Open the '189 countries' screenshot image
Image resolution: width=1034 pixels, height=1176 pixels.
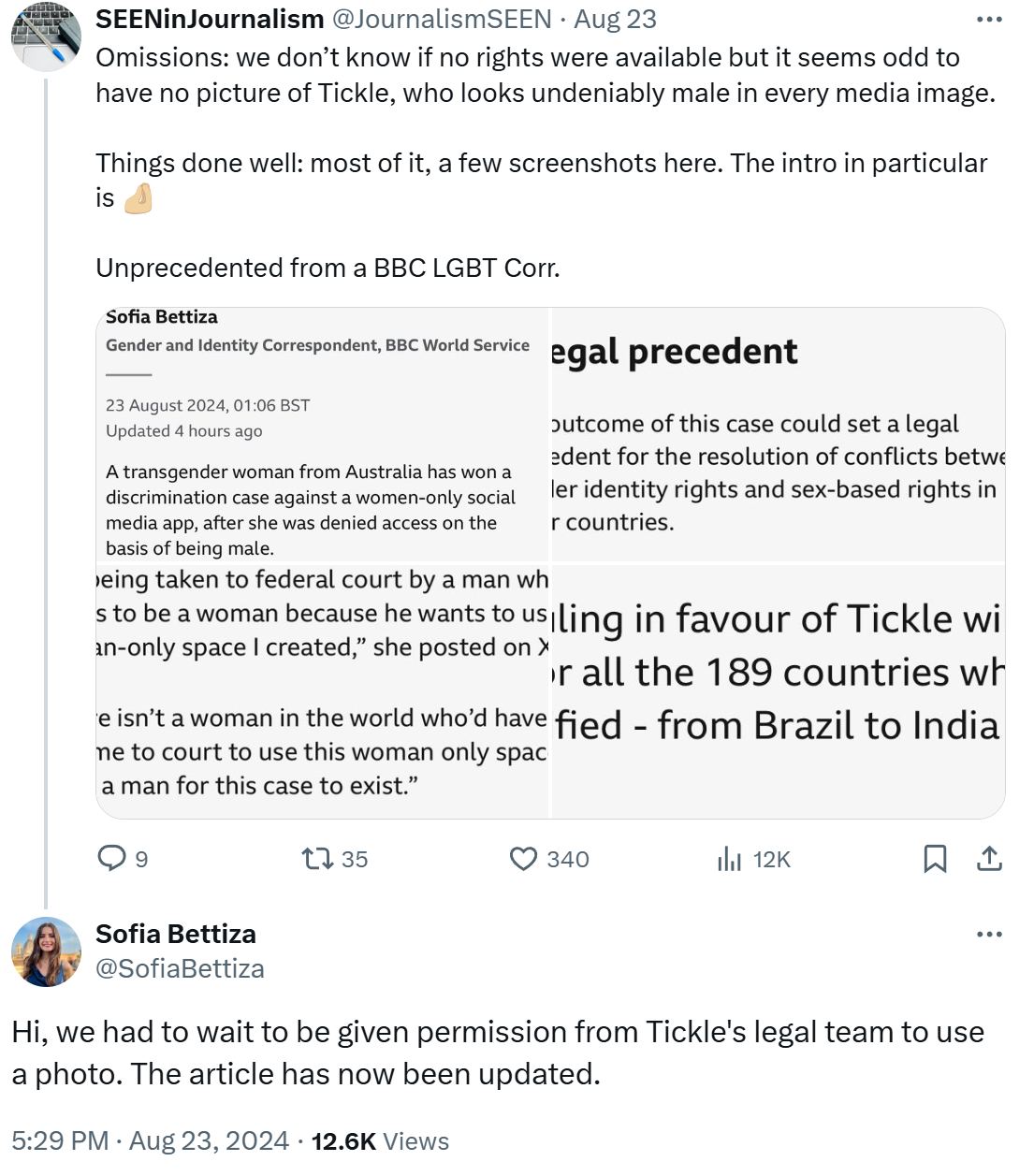[x=778, y=691]
